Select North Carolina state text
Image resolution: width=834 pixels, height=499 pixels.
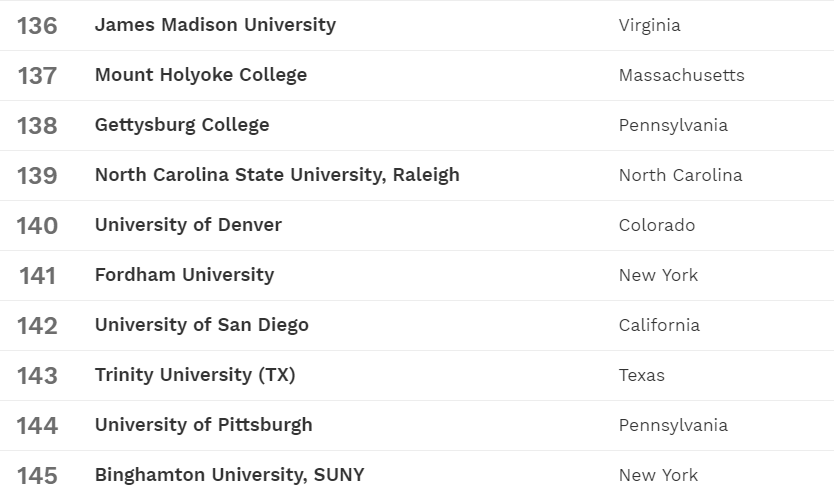point(680,176)
